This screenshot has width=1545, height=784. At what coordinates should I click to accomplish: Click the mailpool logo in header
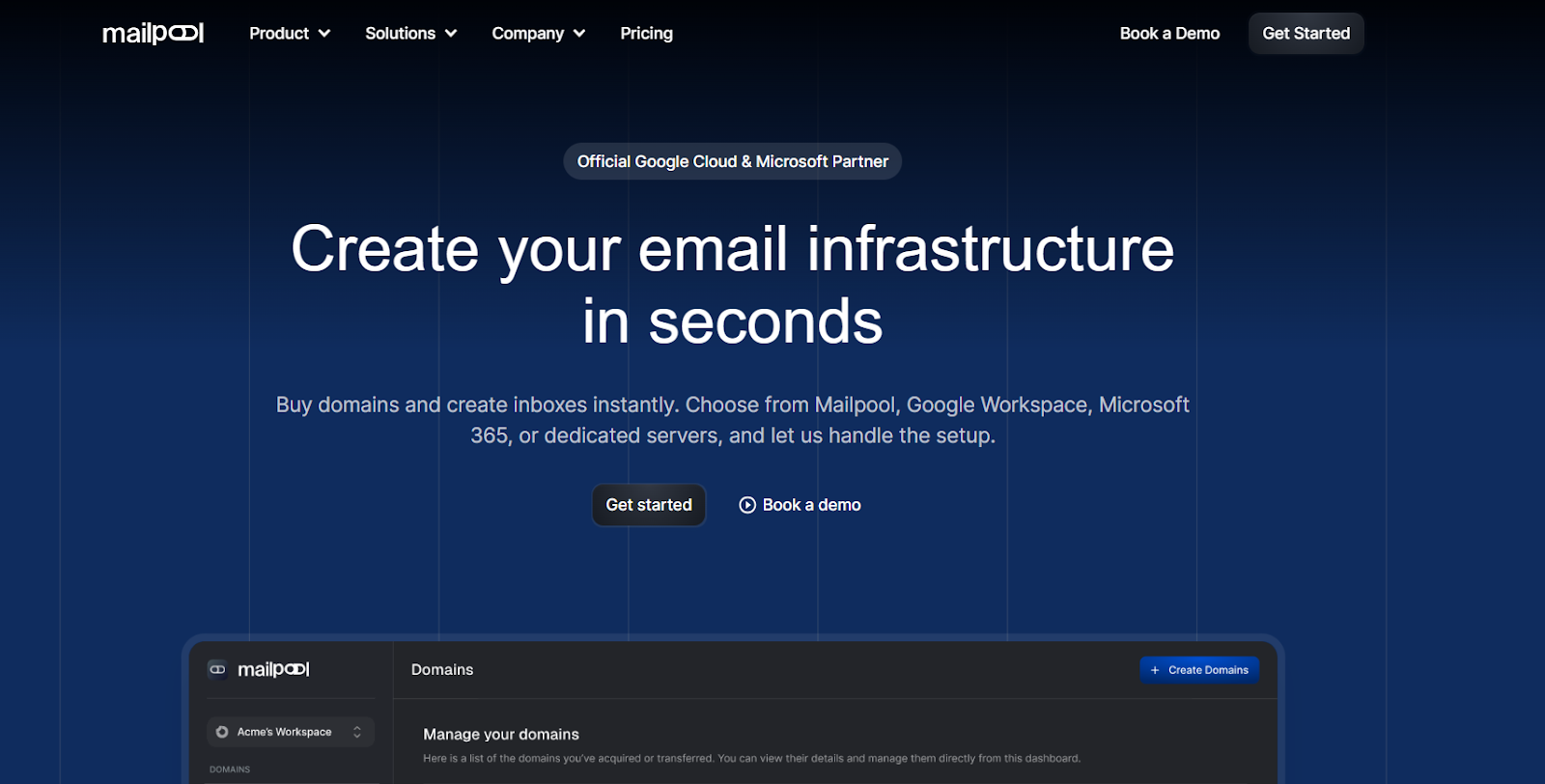pos(153,33)
